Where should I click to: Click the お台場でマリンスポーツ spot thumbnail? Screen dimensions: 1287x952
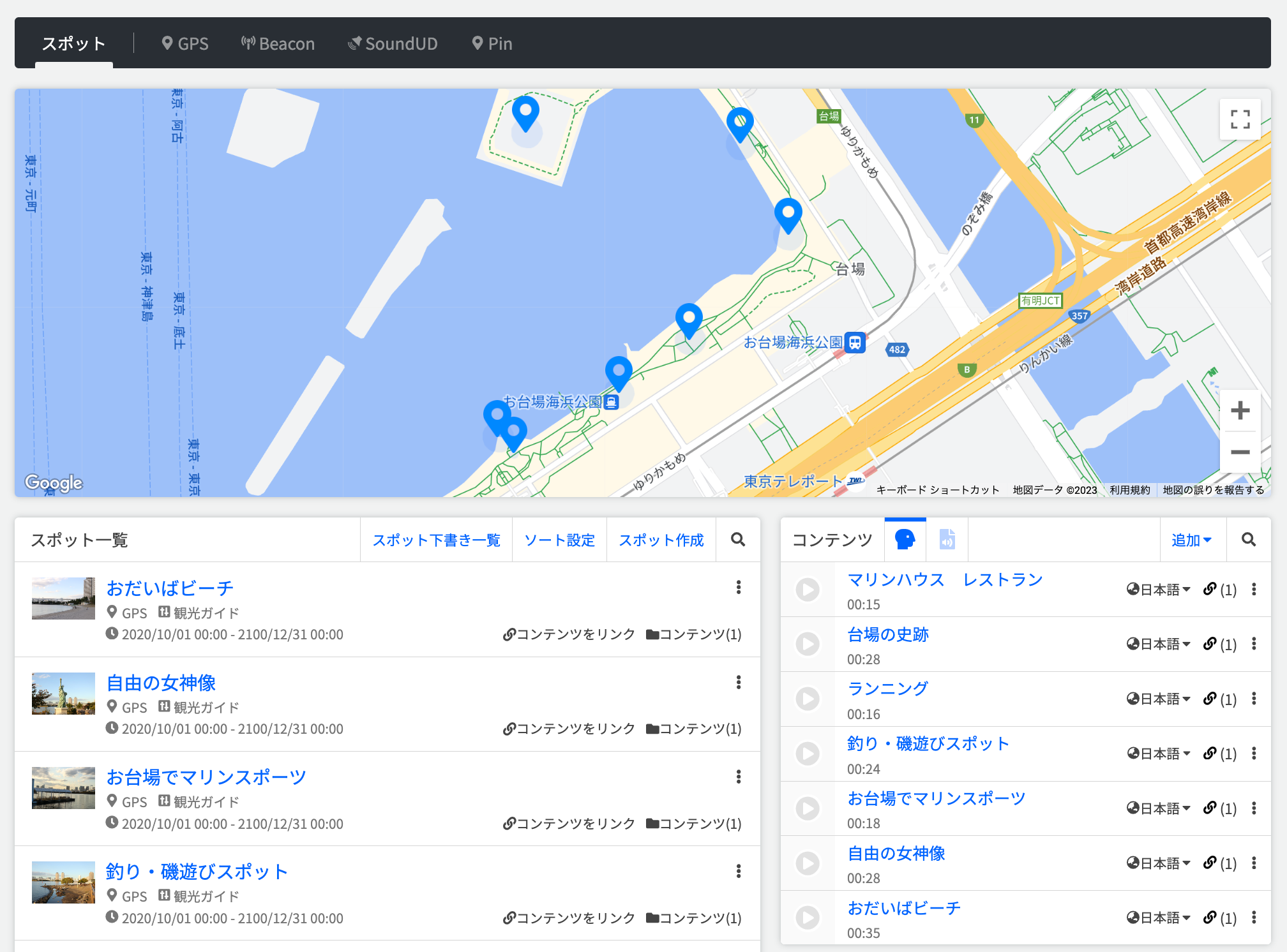(63, 788)
